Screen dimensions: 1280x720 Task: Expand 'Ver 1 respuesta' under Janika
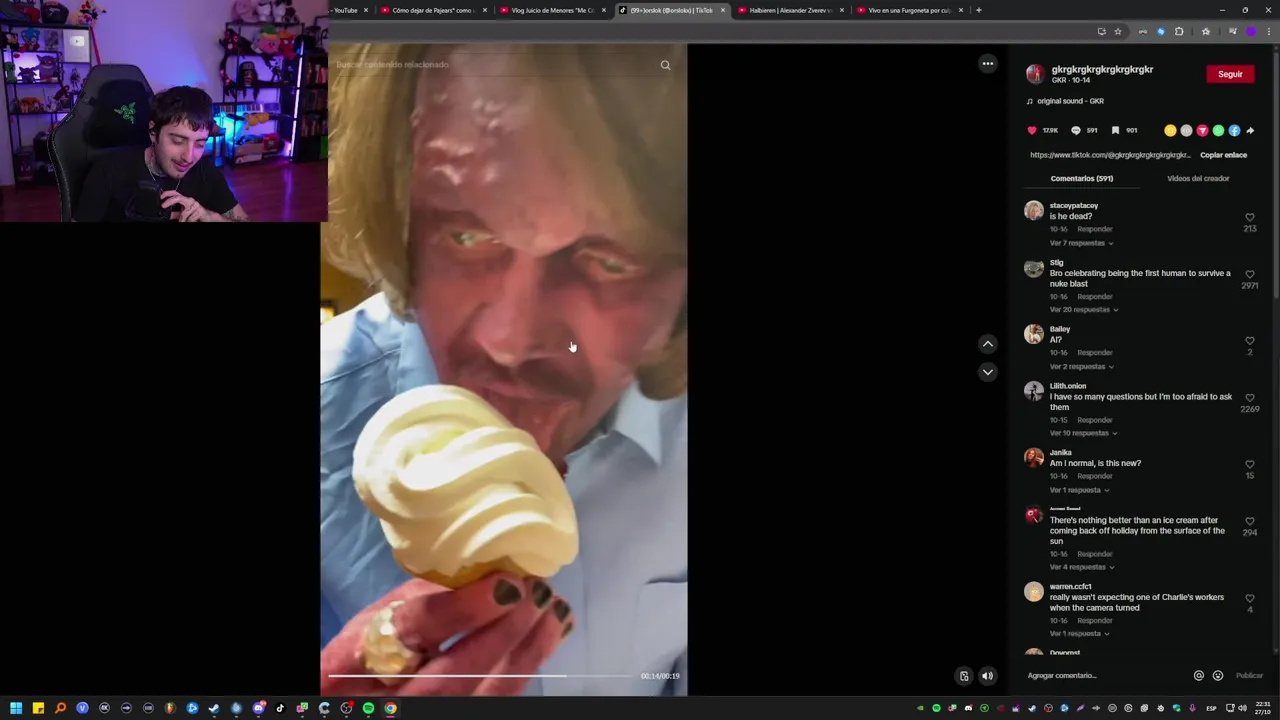tap(1080, 491)
